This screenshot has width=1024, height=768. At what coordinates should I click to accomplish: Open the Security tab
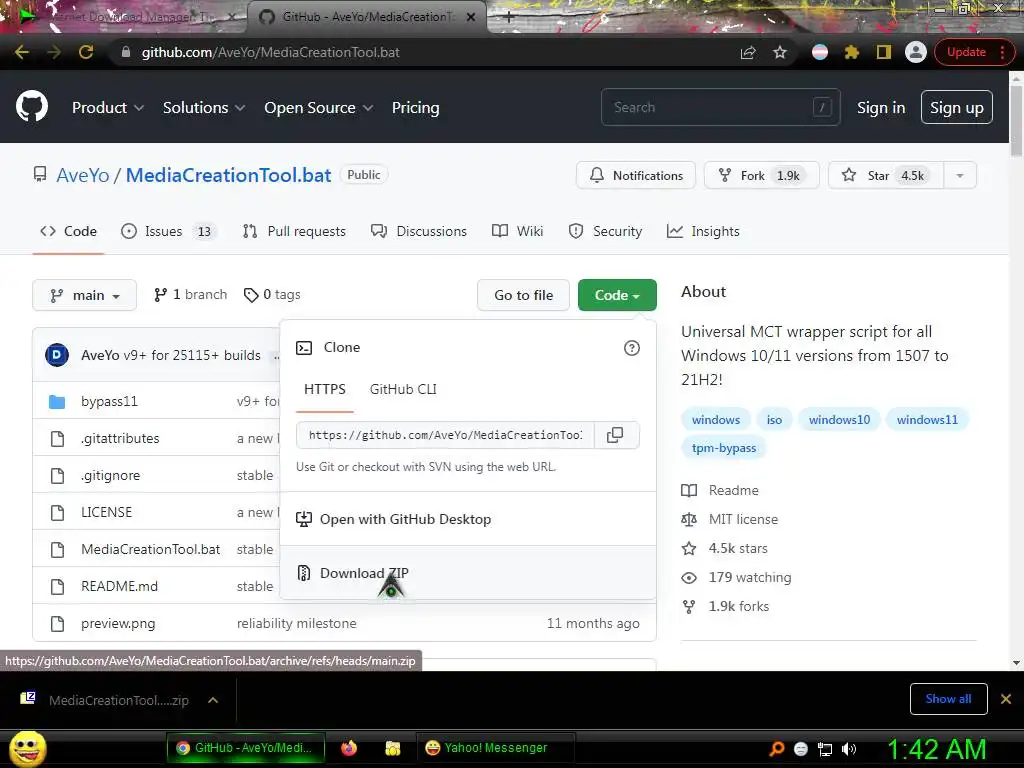(605, 231)
